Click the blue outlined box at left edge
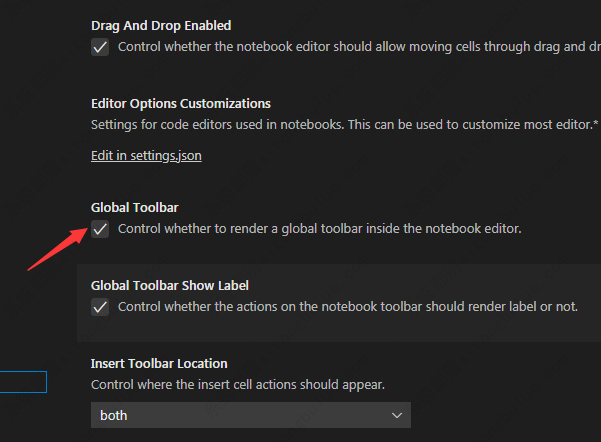Screen dimensions: 601x442 coord(22,382)
